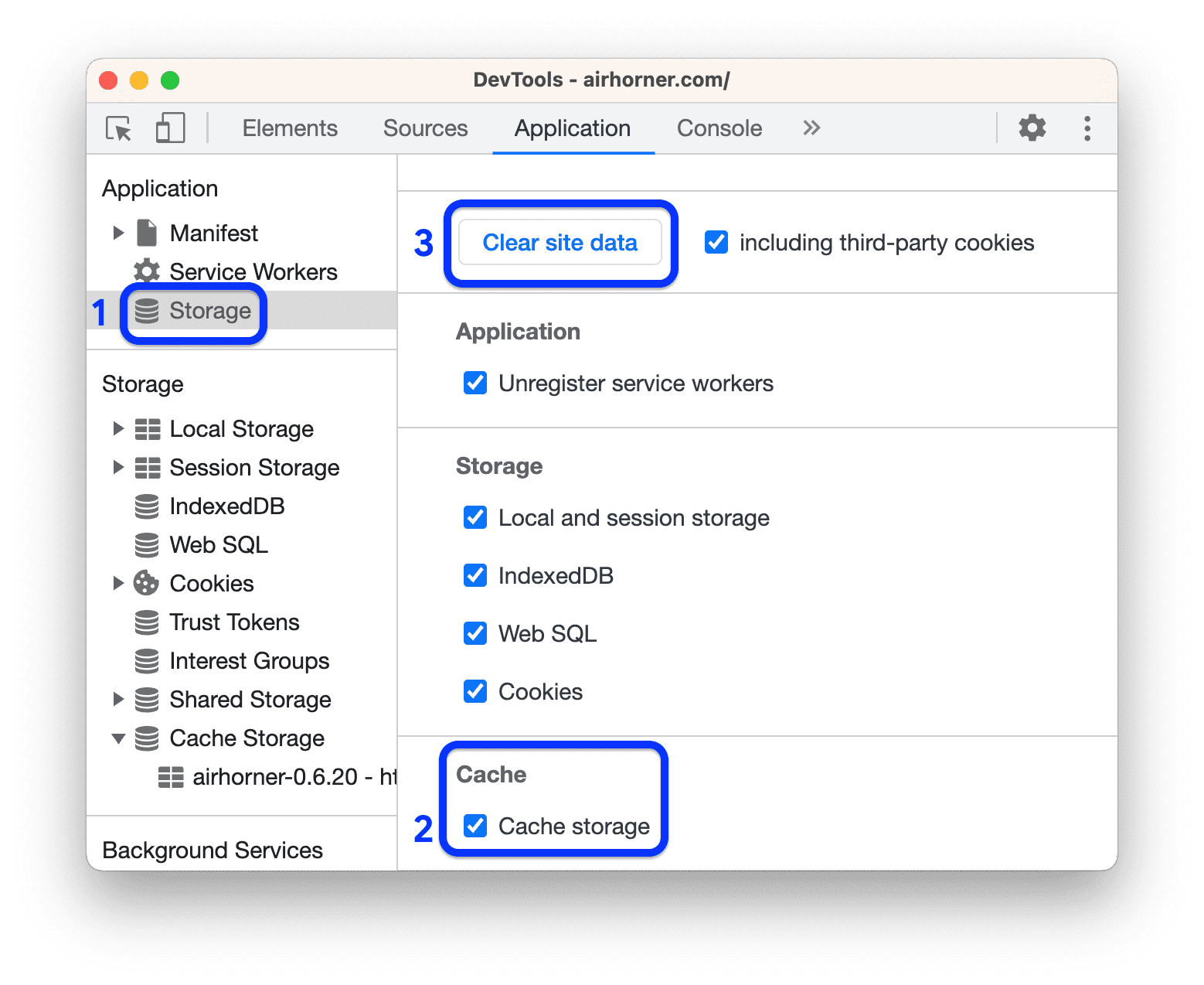Uncheck the Cache storage option
Screen dimensions: 1204x985
[x=474, y=826]
